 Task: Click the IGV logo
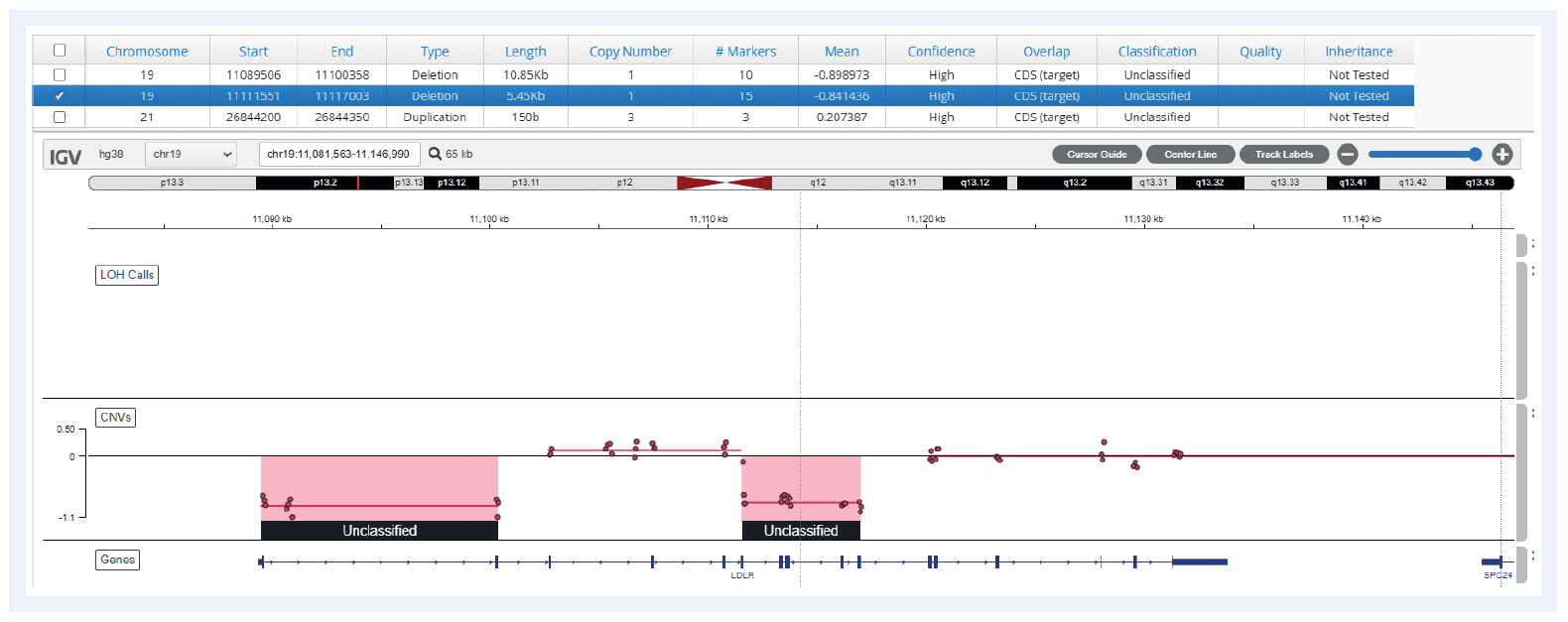[65, 156]
